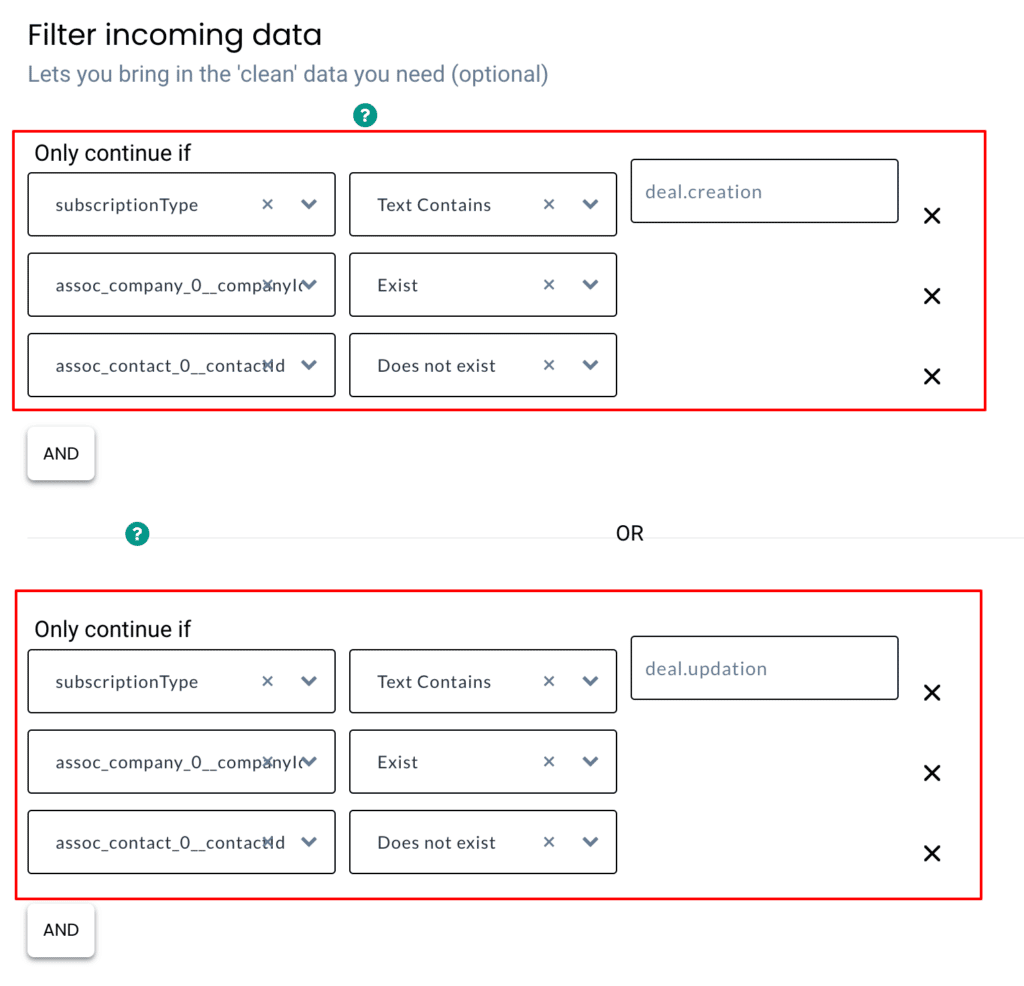Image resolution: width=1024 pixels, height=986 pixels.
Task: Expand Does not exist dropdown in first group
Action: [590, 365]
